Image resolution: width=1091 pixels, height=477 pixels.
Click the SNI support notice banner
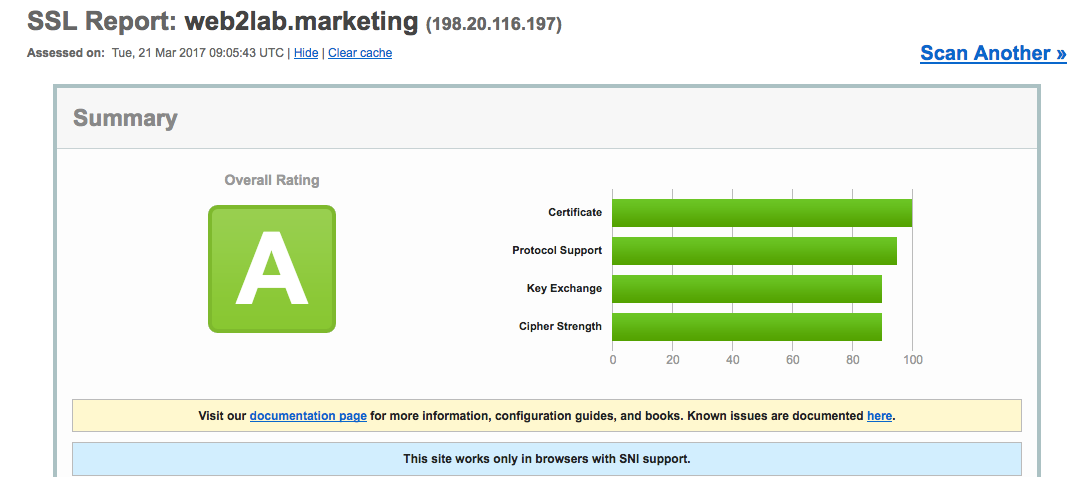[x=546, y=459]
